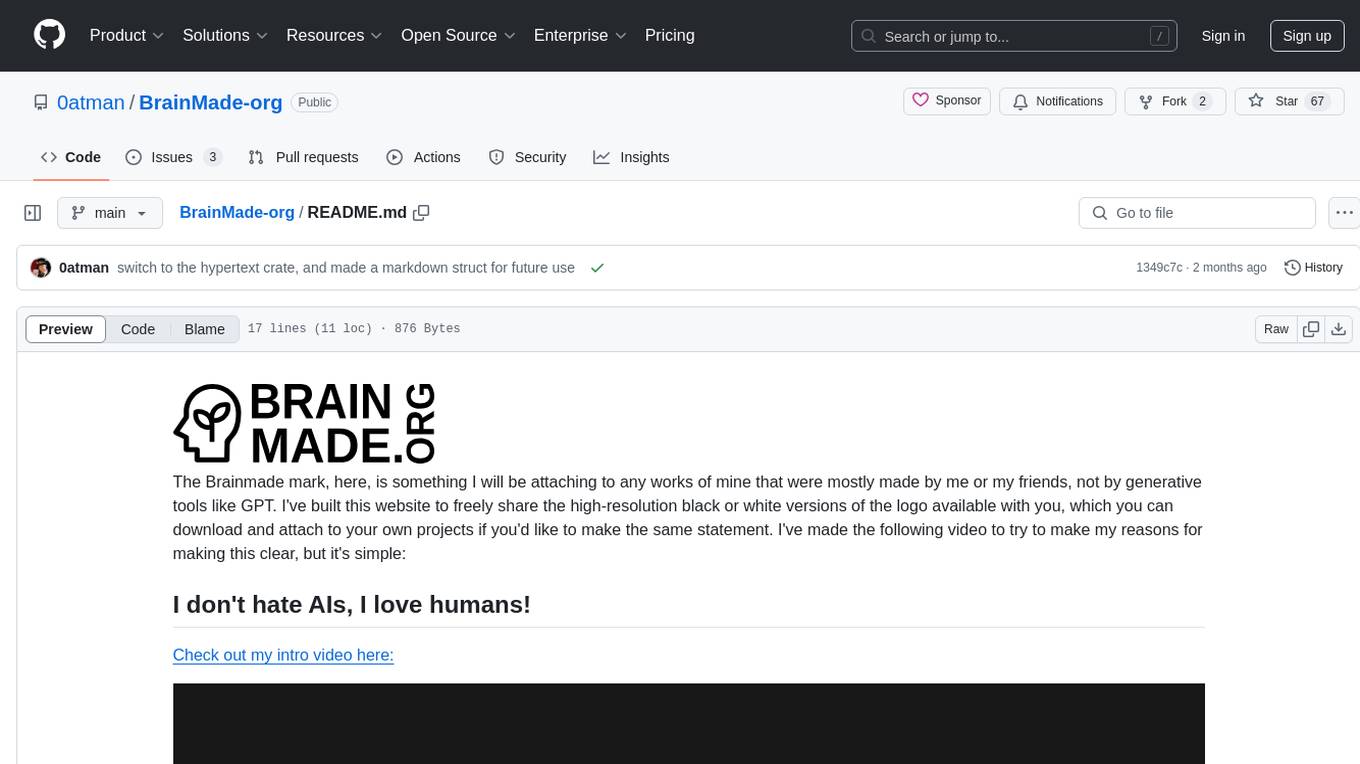Expand the Solutions menu

point(225,35)
